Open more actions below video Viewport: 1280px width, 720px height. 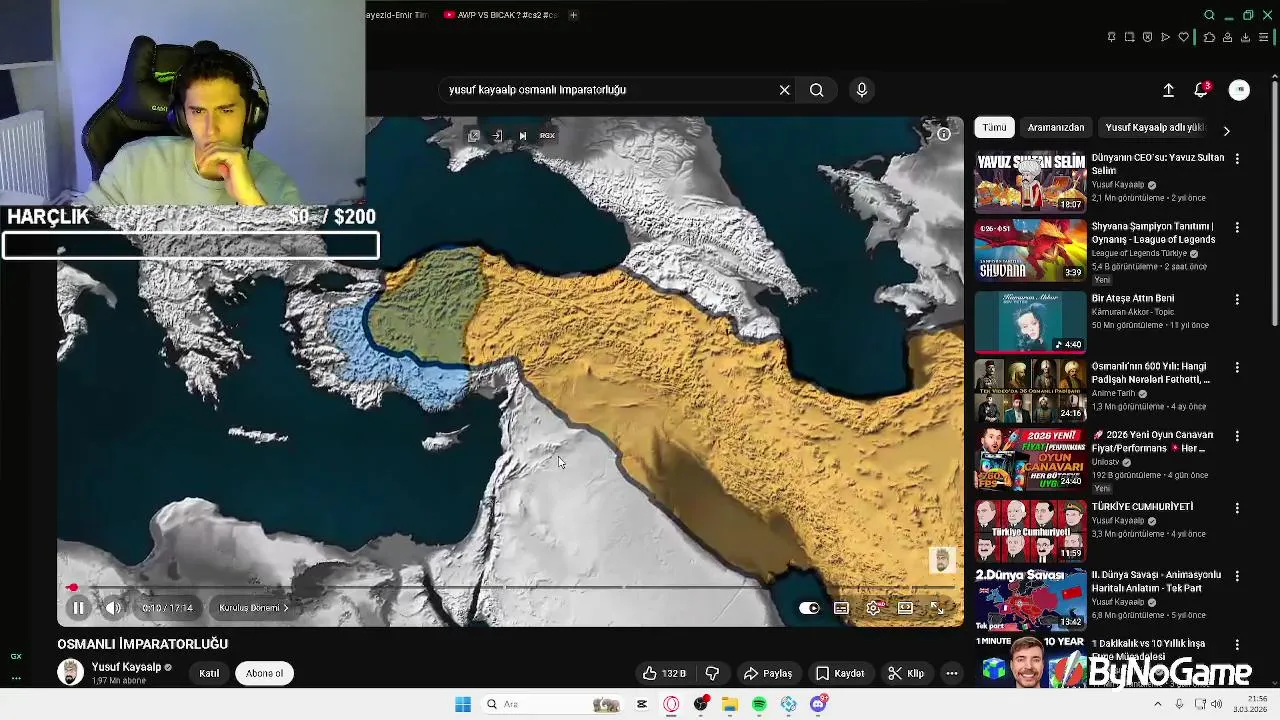tap(952, 673)
